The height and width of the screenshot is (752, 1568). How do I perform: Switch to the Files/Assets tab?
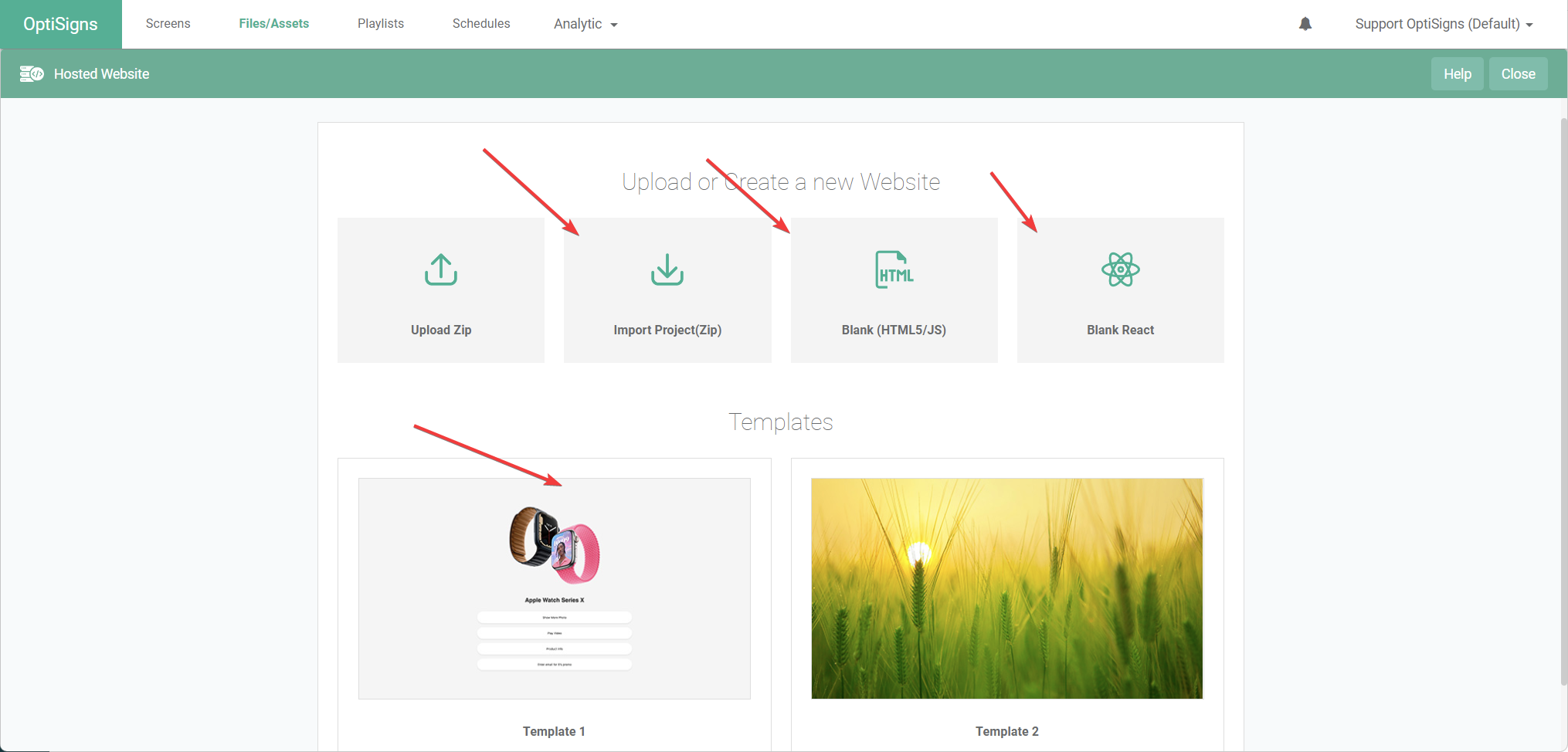pyautogui.click(x=273, y=24)
